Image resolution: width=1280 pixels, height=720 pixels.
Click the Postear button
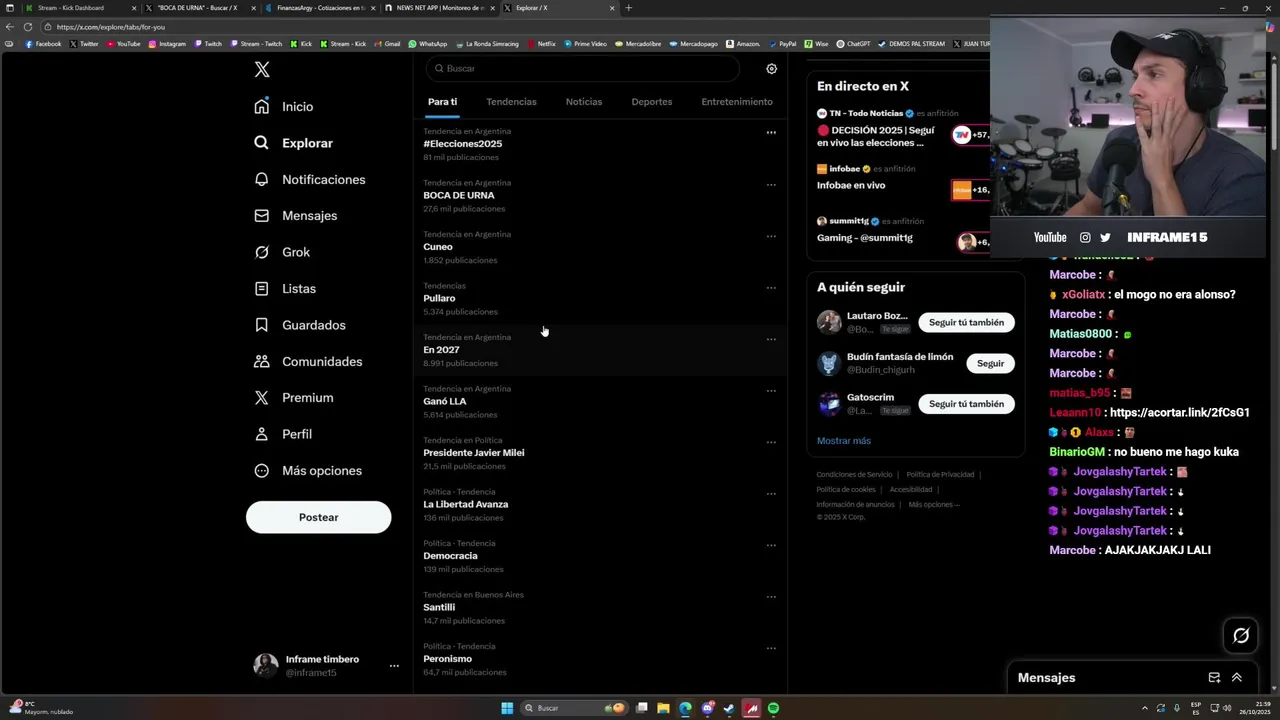pos(319,517)
